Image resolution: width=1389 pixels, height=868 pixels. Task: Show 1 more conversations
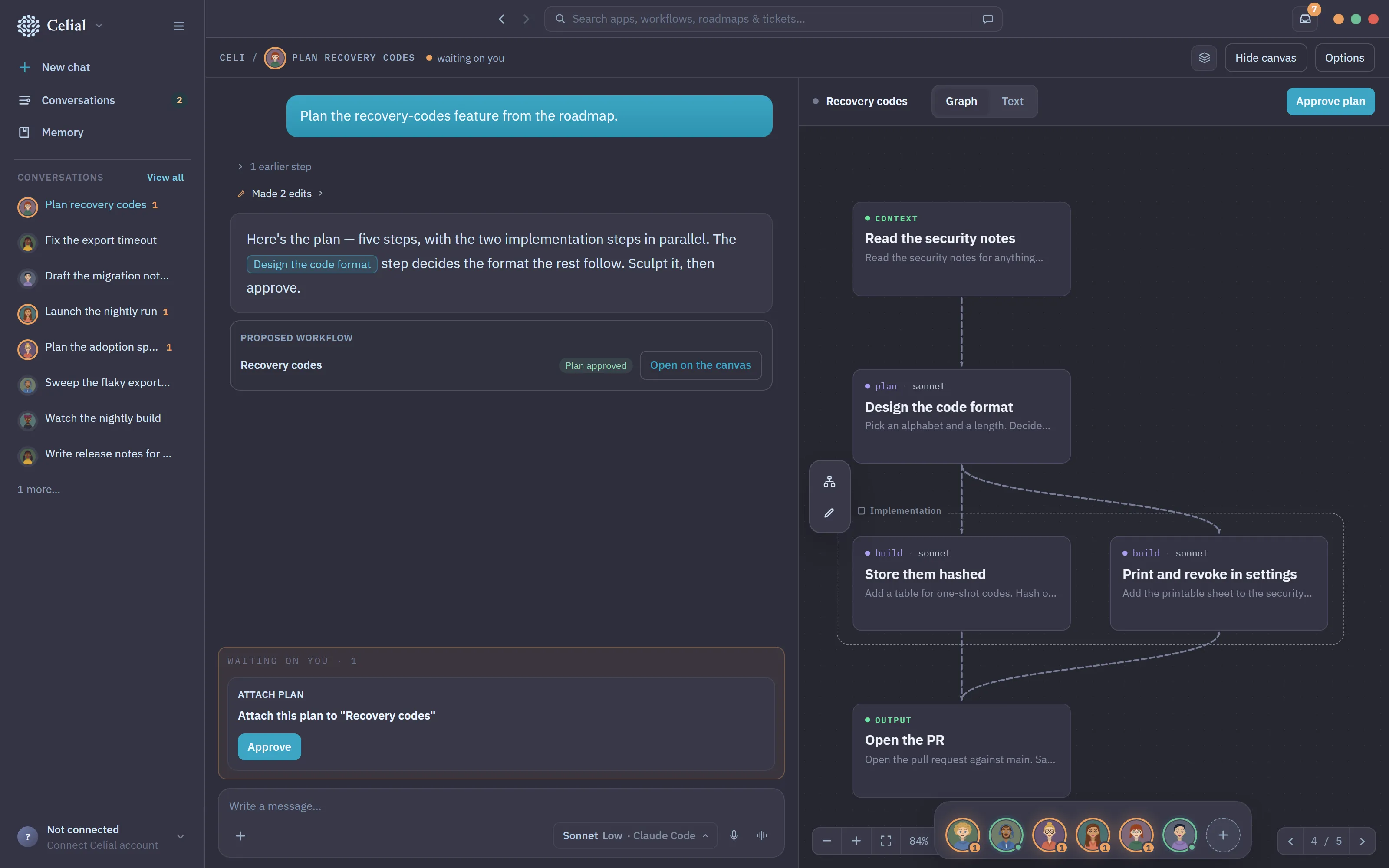39,490
